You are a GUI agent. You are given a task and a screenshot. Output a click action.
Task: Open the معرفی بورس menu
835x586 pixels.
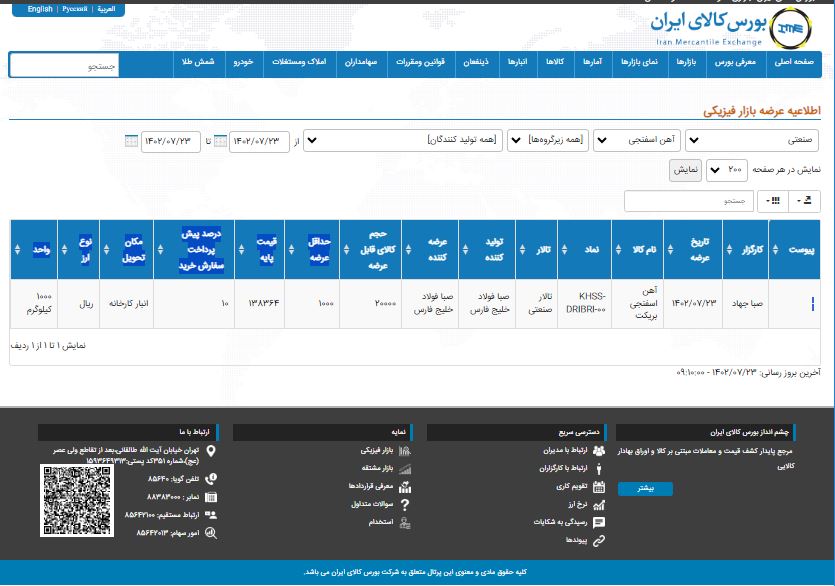(735, 62)
